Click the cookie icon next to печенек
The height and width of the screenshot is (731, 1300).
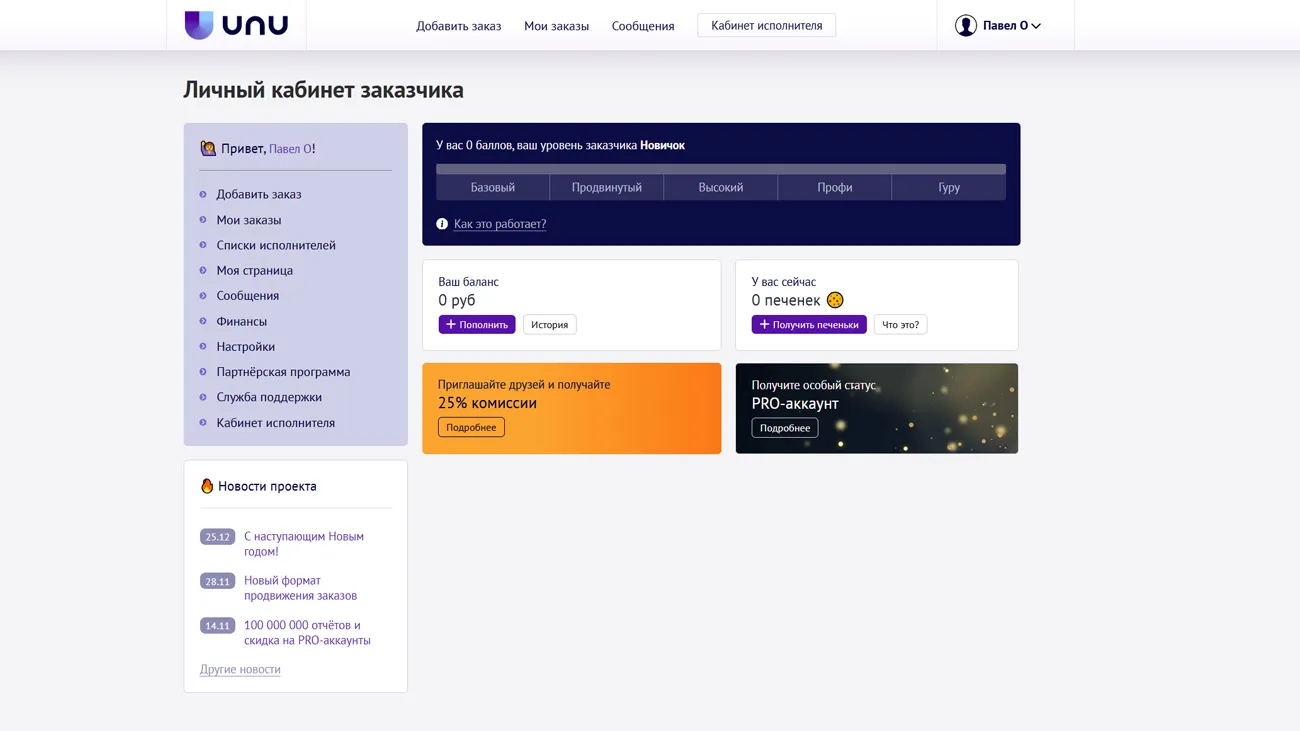[835, 300]
